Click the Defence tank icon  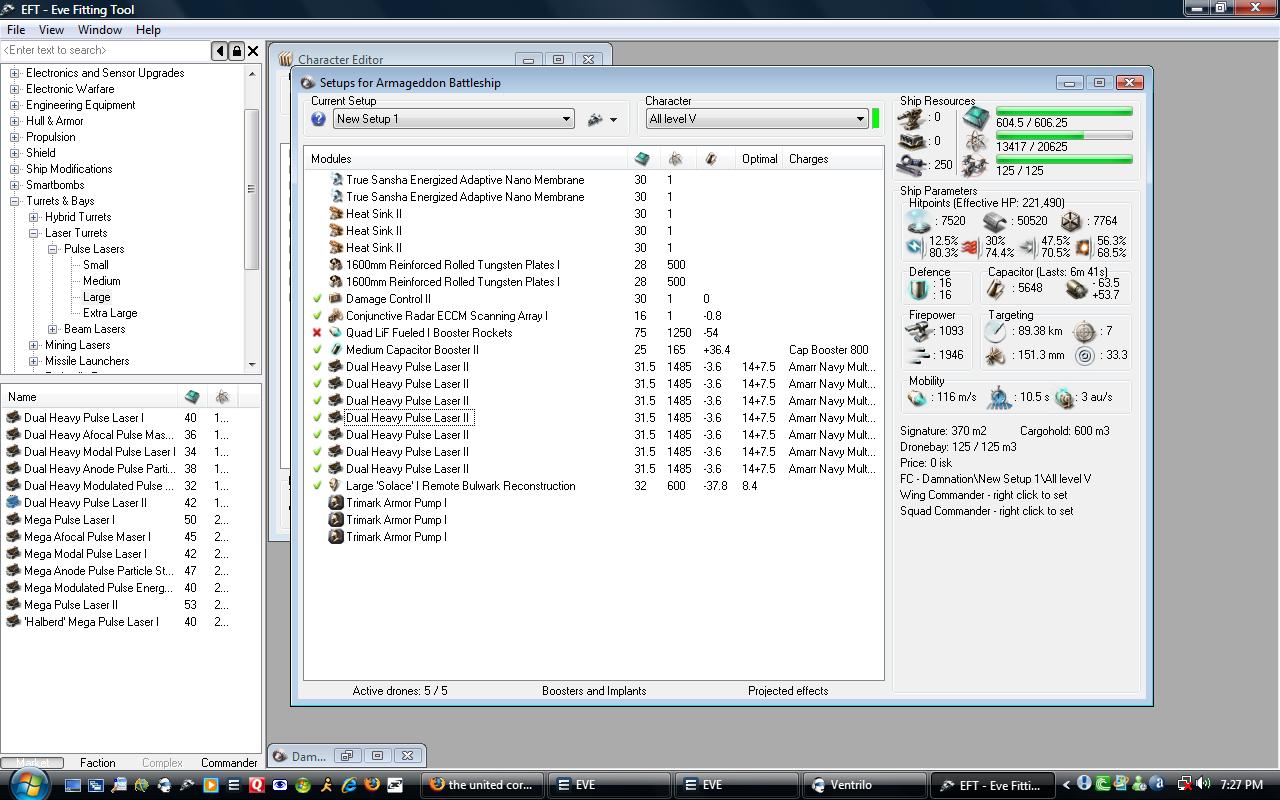click(x=918, y=289)
